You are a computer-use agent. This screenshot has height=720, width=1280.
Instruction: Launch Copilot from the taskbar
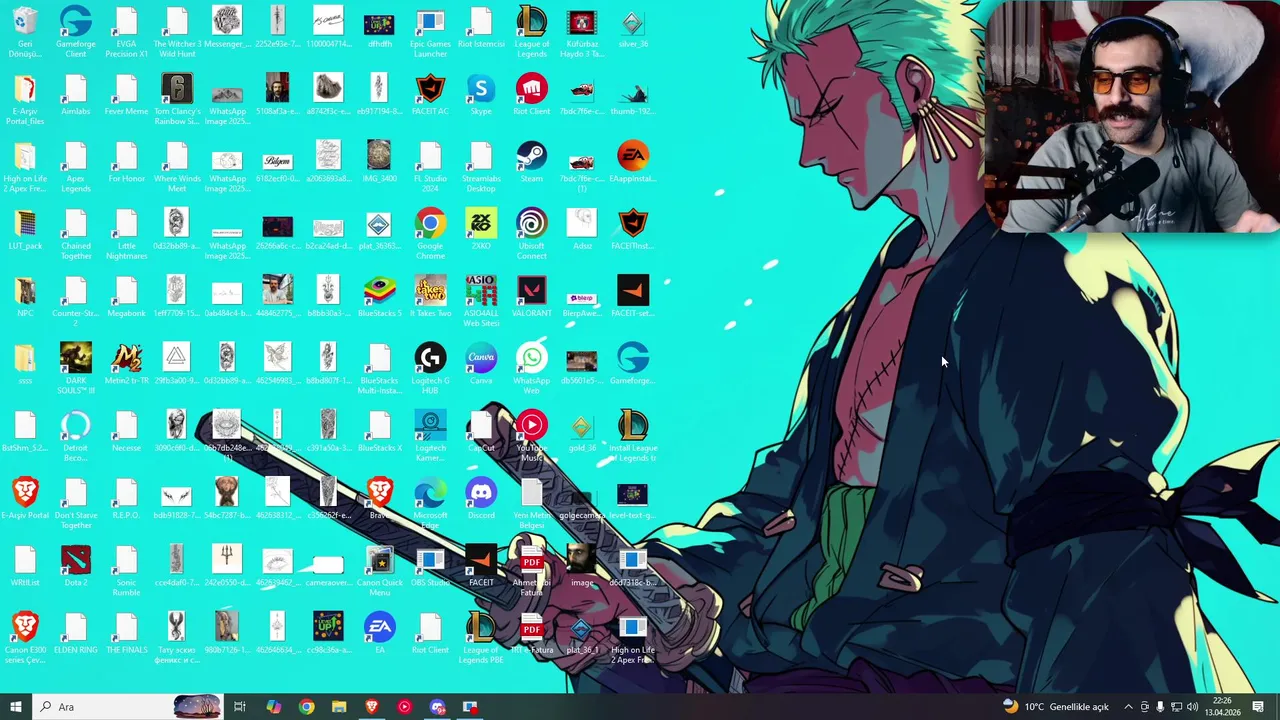273,707
